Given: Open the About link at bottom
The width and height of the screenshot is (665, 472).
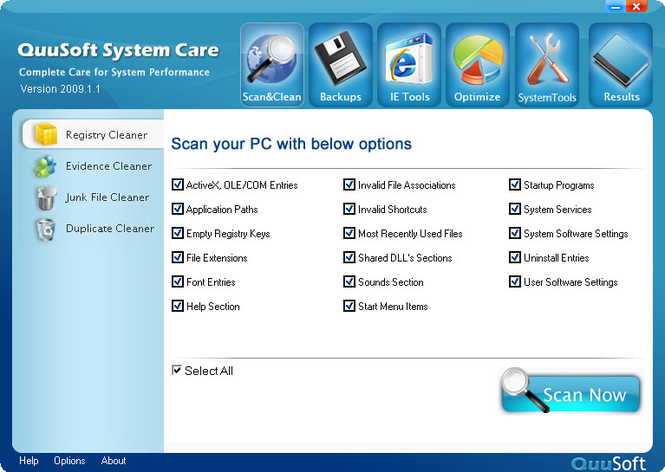Looking at the screenshot, I should point(113,461).
